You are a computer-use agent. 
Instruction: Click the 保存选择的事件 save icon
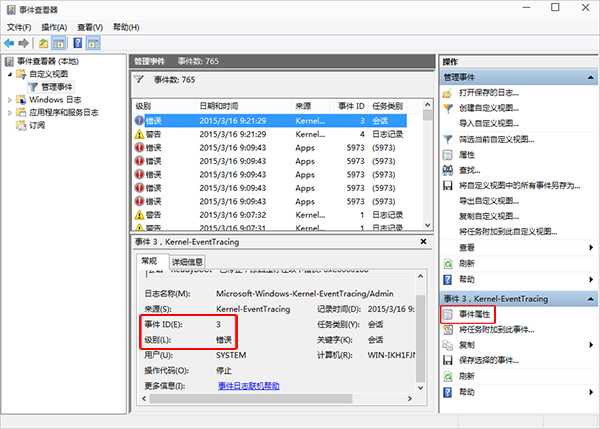pyautogui.click(x=447, y=360)
